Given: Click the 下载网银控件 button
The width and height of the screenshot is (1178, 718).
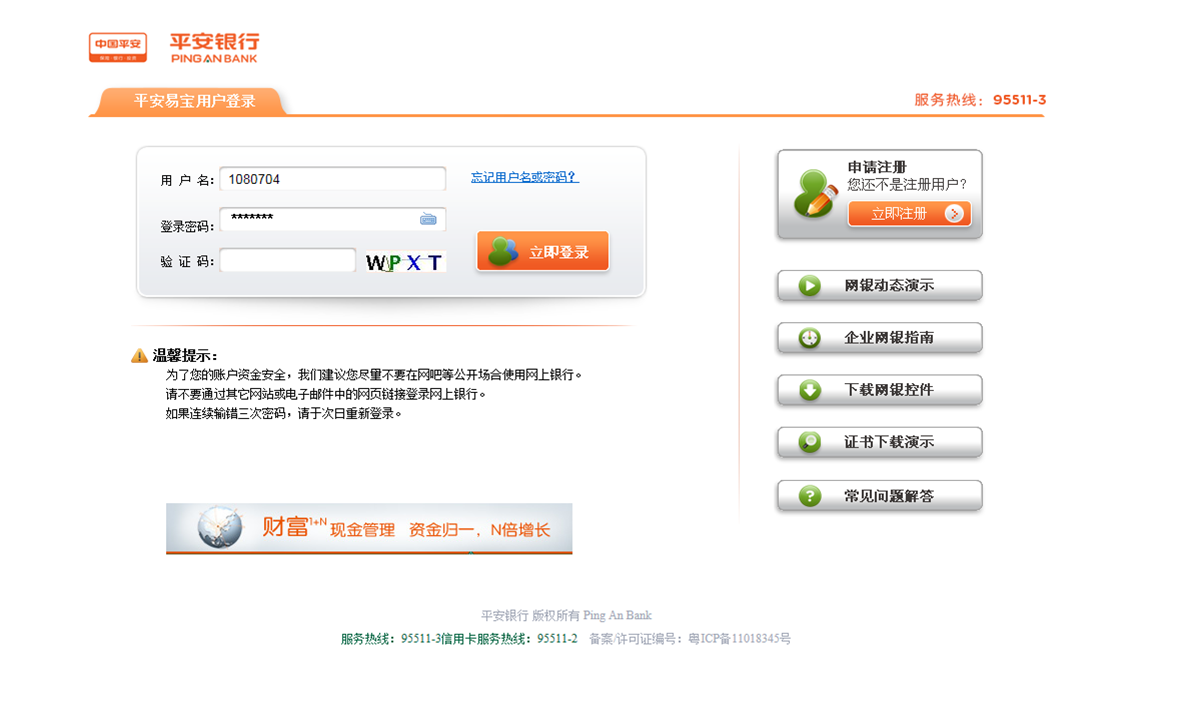Looking at the screenshot, I should (x=880, y=390).
